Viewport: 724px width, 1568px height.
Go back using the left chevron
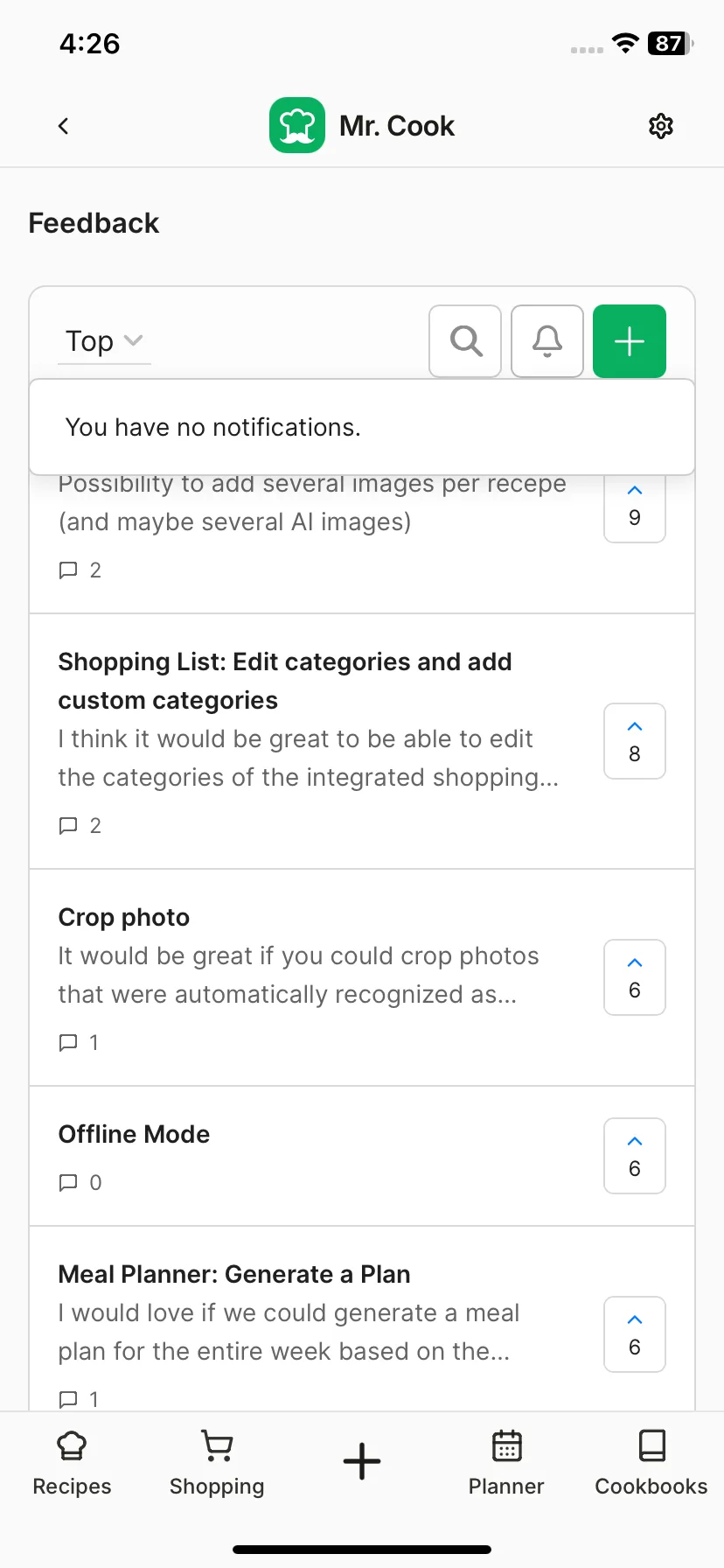coord(63,126)
